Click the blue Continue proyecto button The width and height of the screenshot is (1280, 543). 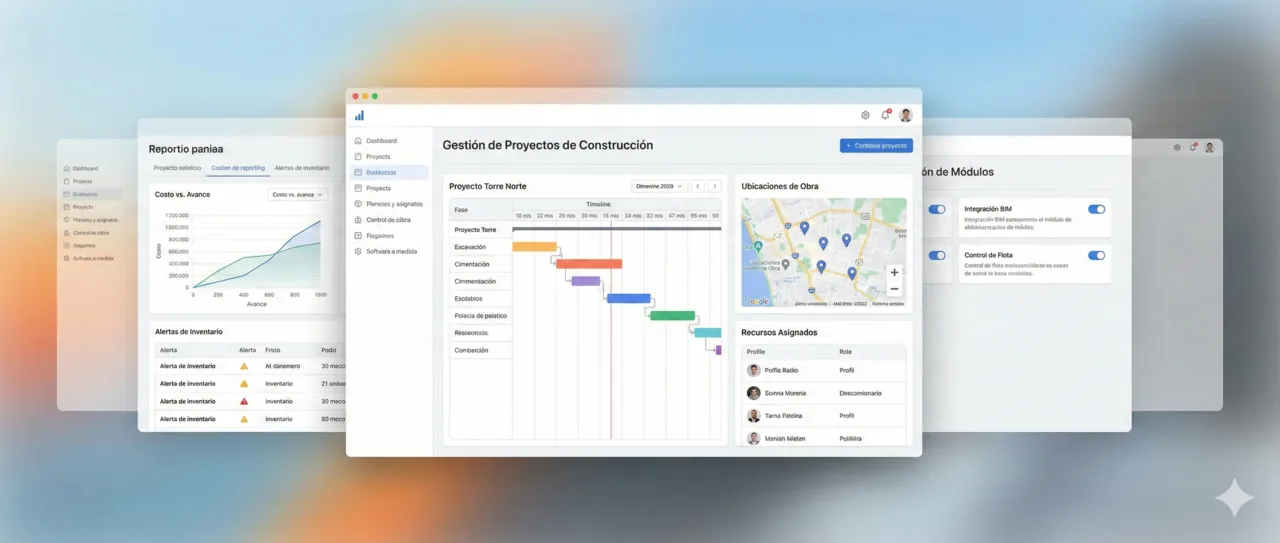[876, 146]
